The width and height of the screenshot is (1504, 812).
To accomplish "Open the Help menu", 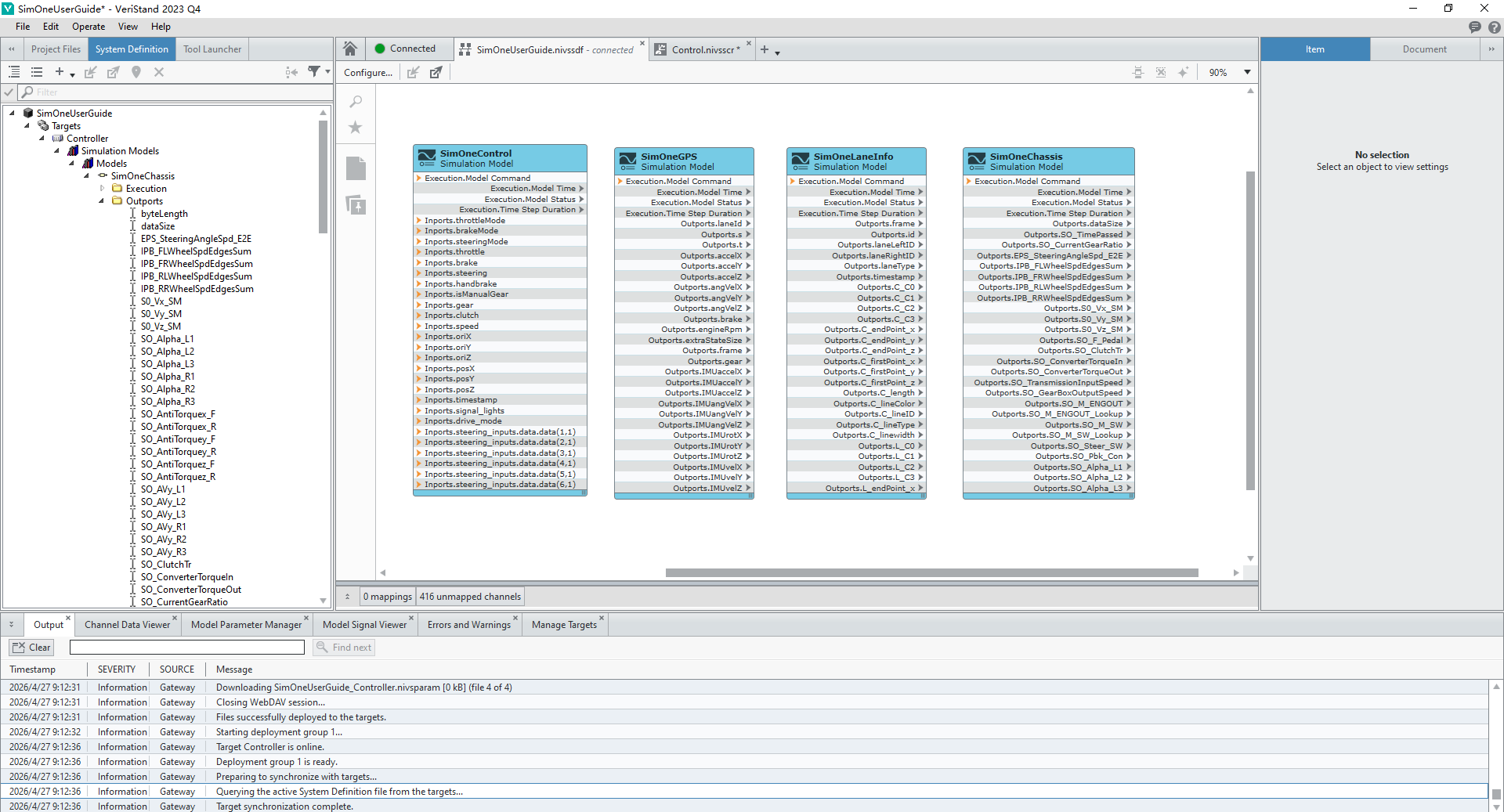I will pyautogui.click(x=161, y=27).
